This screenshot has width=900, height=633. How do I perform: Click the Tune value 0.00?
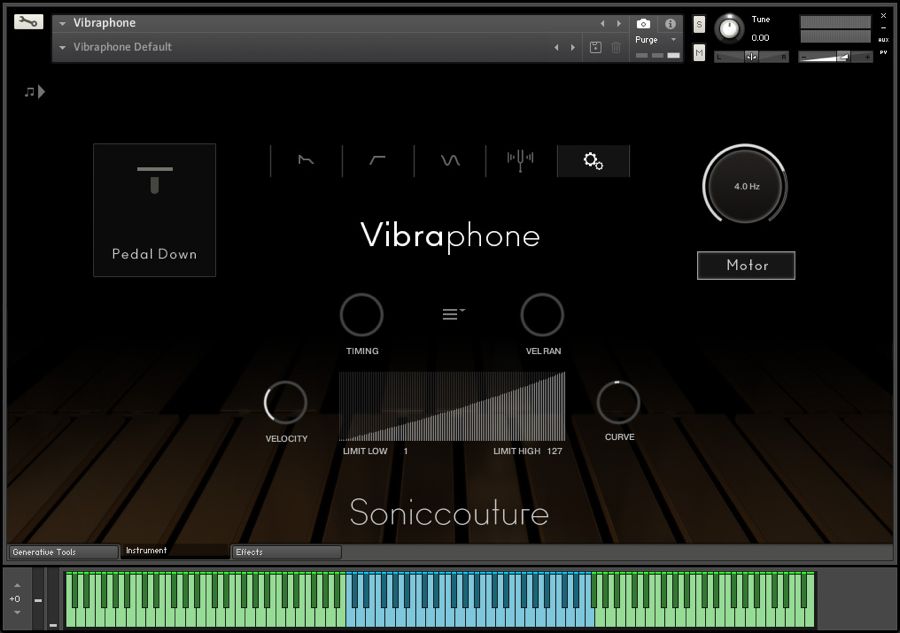coord(760,38)
